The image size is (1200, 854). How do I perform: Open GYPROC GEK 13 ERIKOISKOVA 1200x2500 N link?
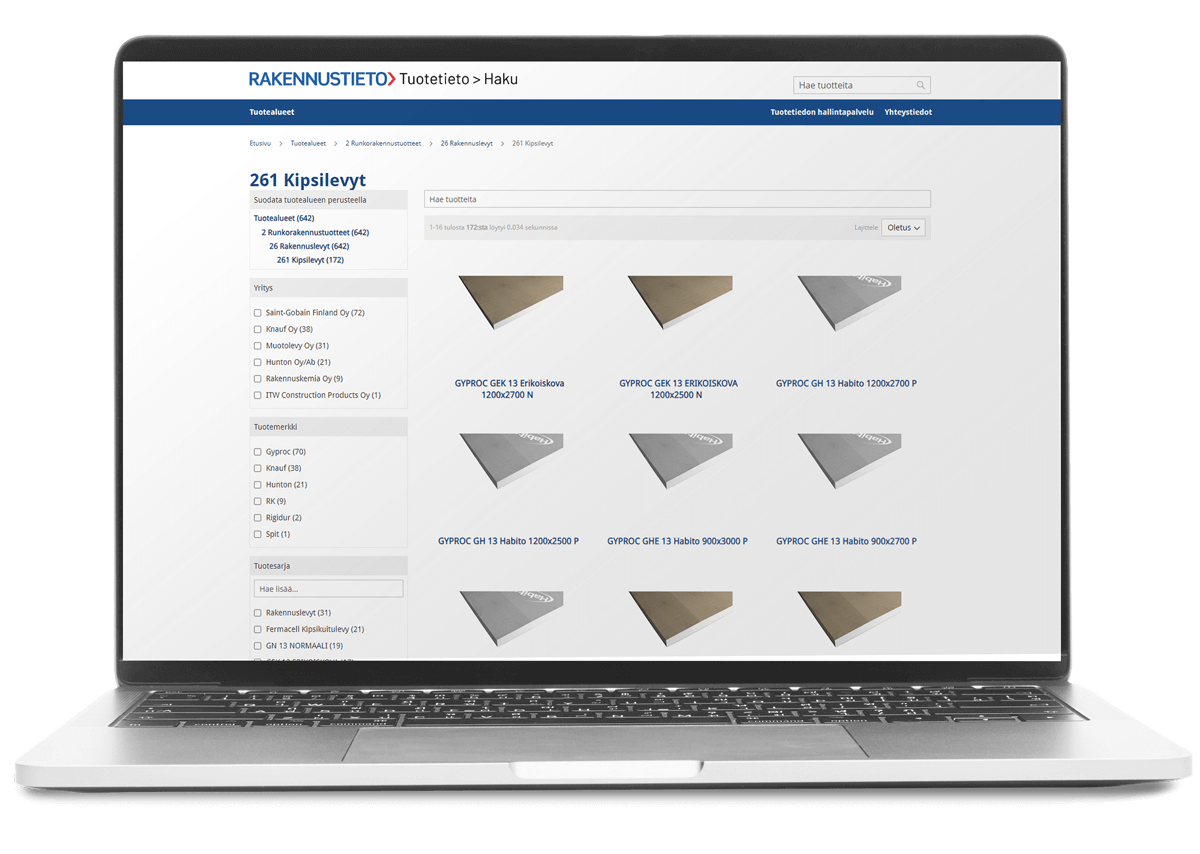678,389
